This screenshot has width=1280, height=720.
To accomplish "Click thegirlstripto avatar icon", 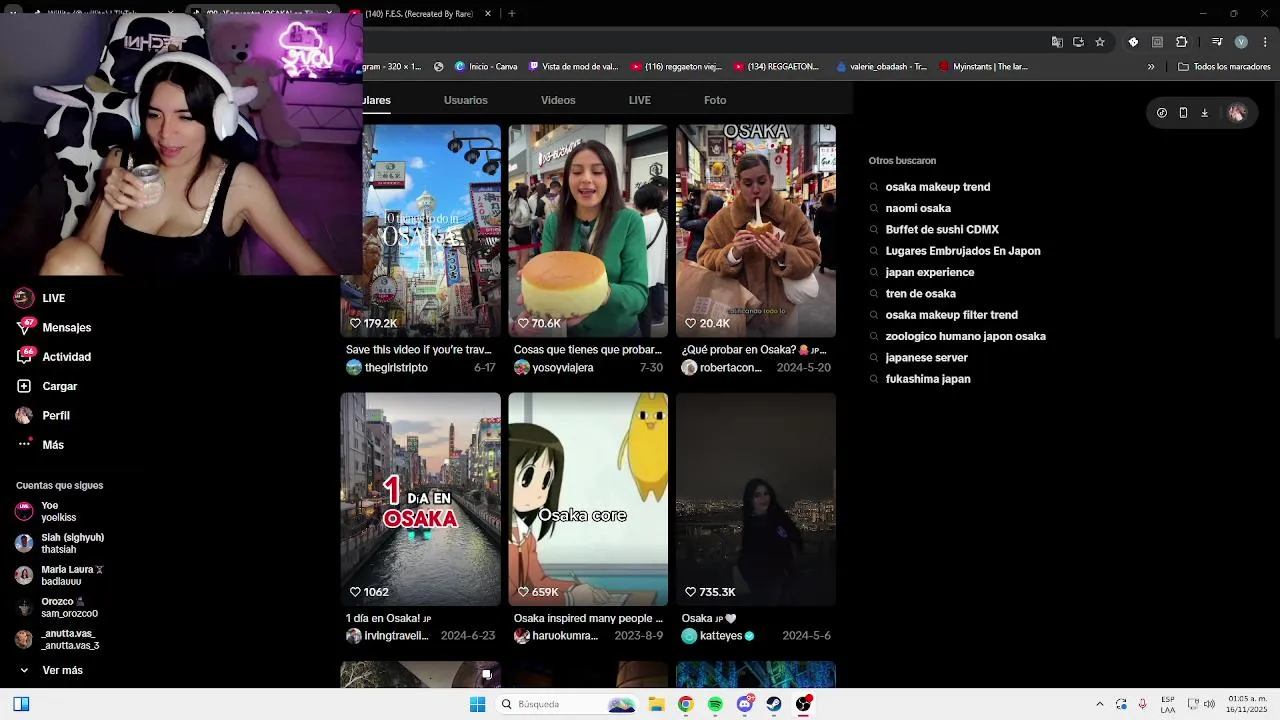I will (x=353, y=368).
